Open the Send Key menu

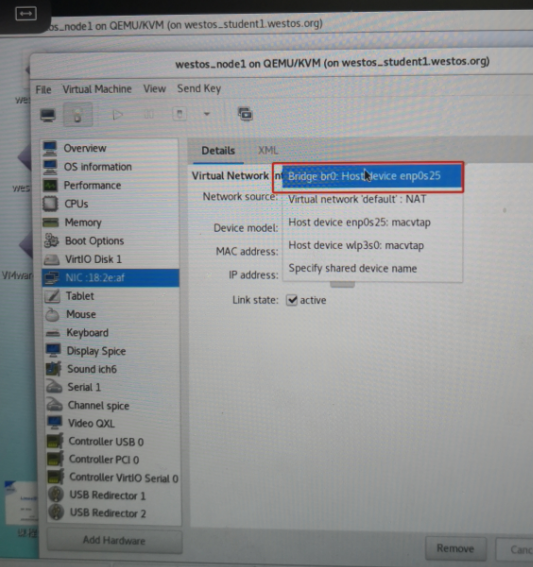coord(199,89)
